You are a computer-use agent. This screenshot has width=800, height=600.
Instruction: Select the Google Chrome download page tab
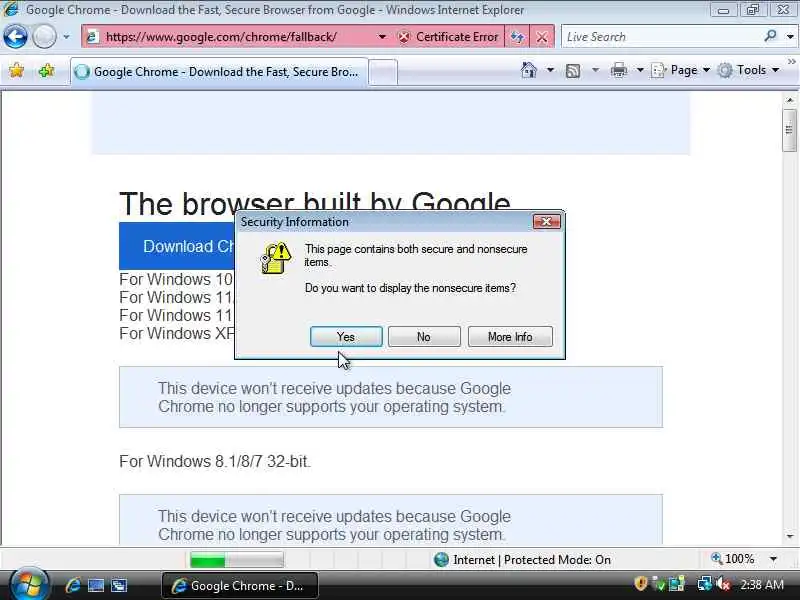coord(219,72)
